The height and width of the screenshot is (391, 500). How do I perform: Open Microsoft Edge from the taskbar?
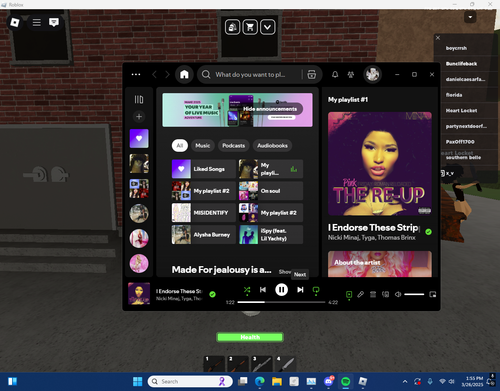coord(260,381)
